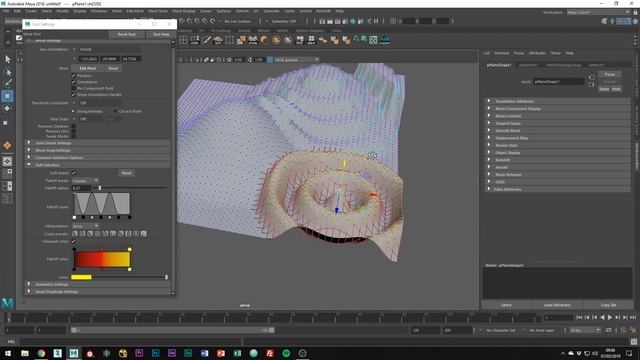
Task: Open the Mesh Tools menu
Action: click(x=158, y=11)
